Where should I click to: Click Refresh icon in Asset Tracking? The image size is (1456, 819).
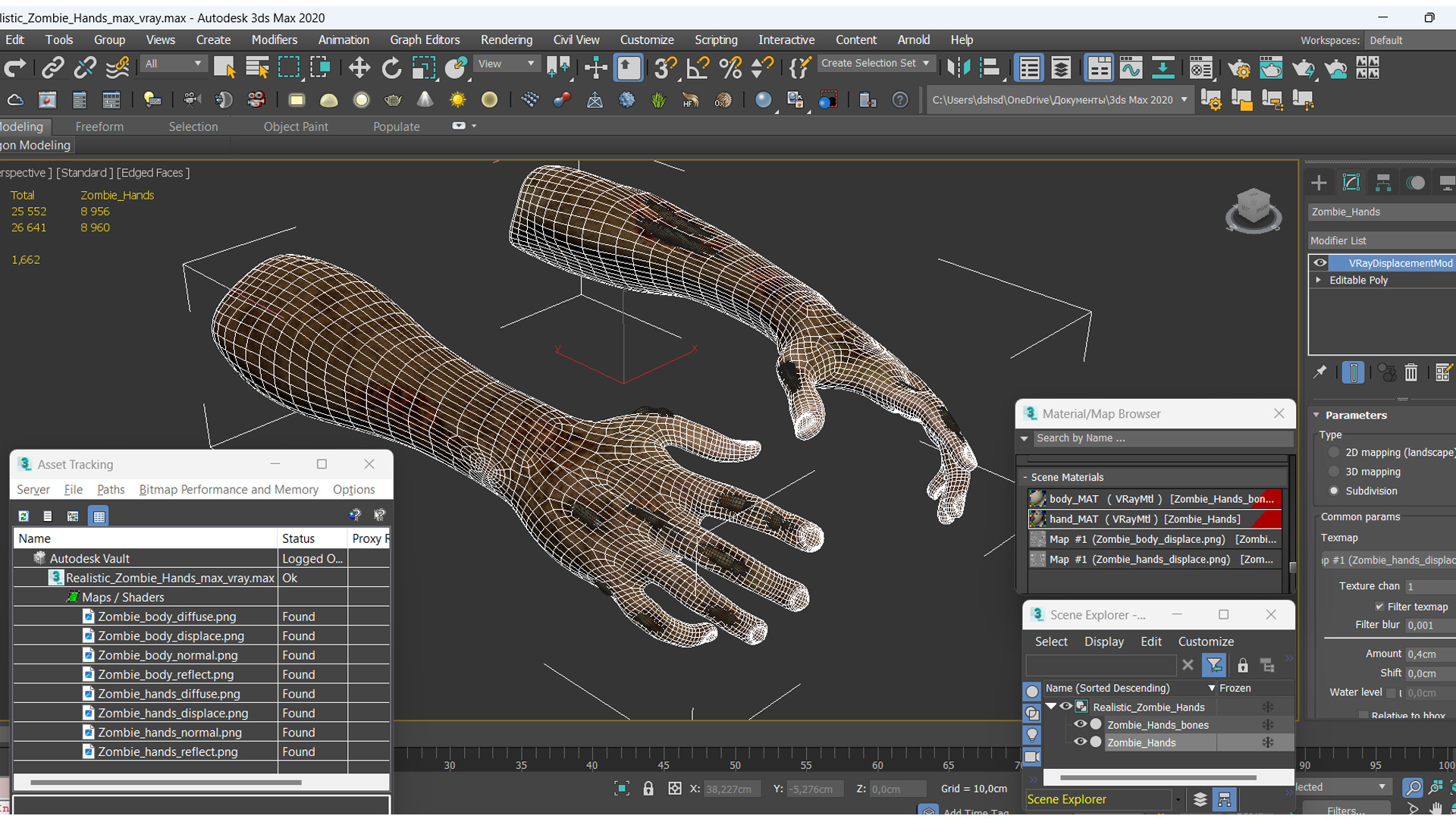pos(24,516)
